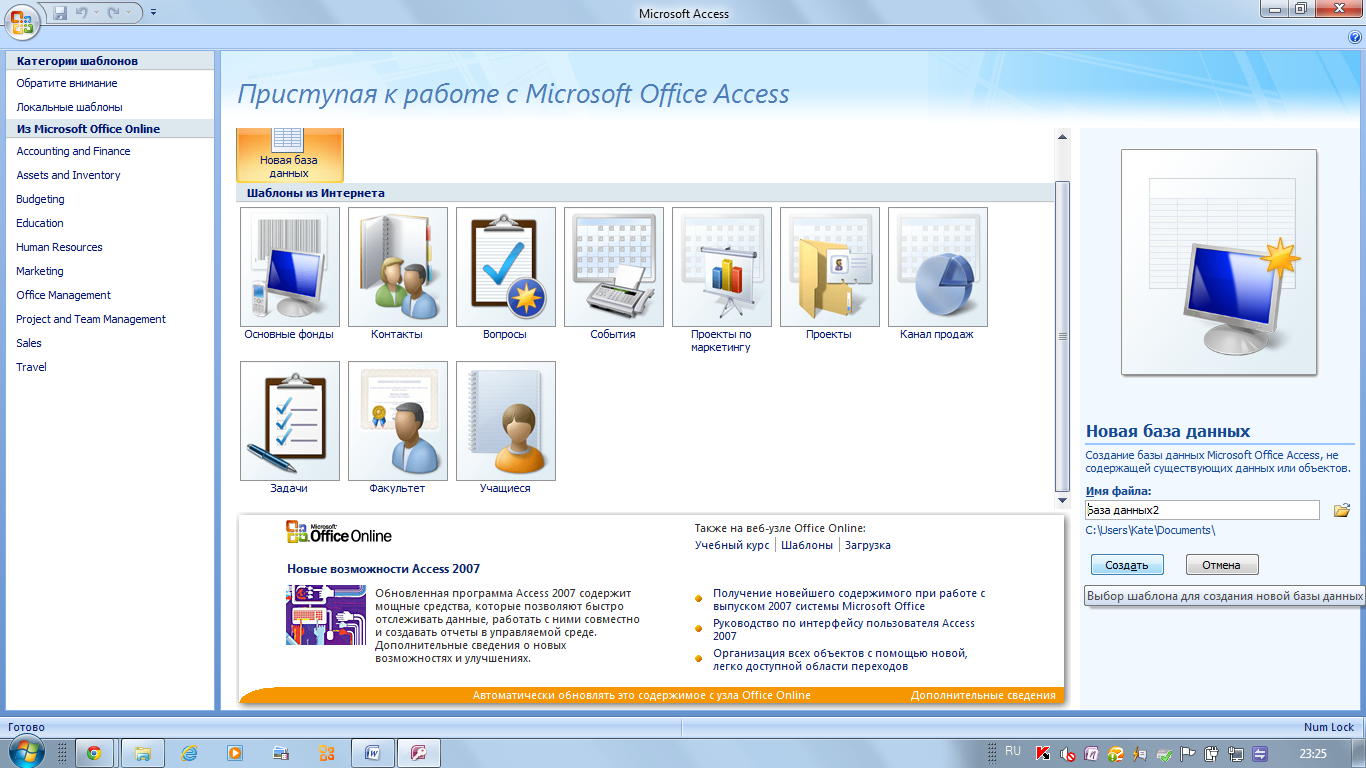Open Education templates category
This screenshot has width=1366, height=768.
click(x=40, y=223)
